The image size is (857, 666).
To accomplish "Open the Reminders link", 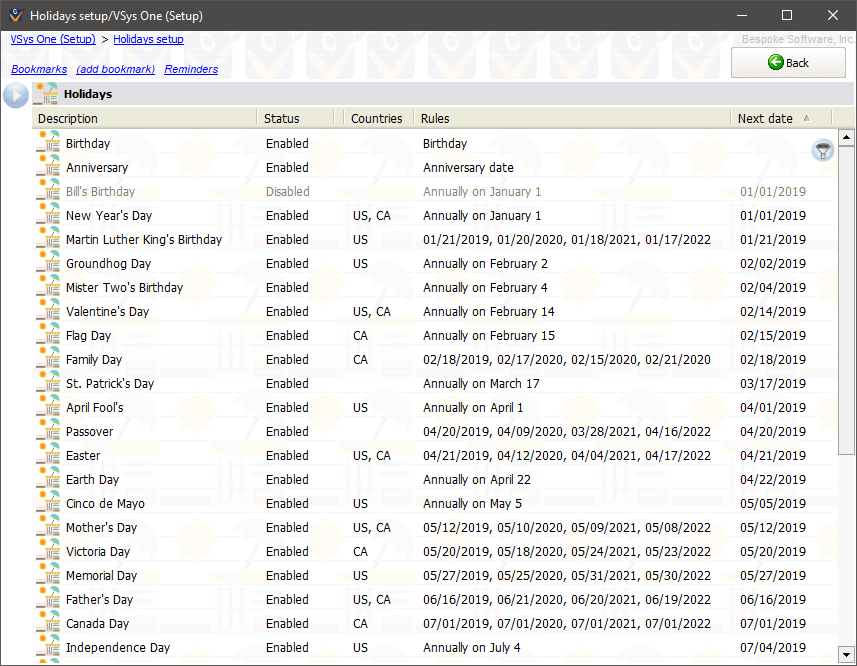I will pyautogui.click(x=191, y=69).
